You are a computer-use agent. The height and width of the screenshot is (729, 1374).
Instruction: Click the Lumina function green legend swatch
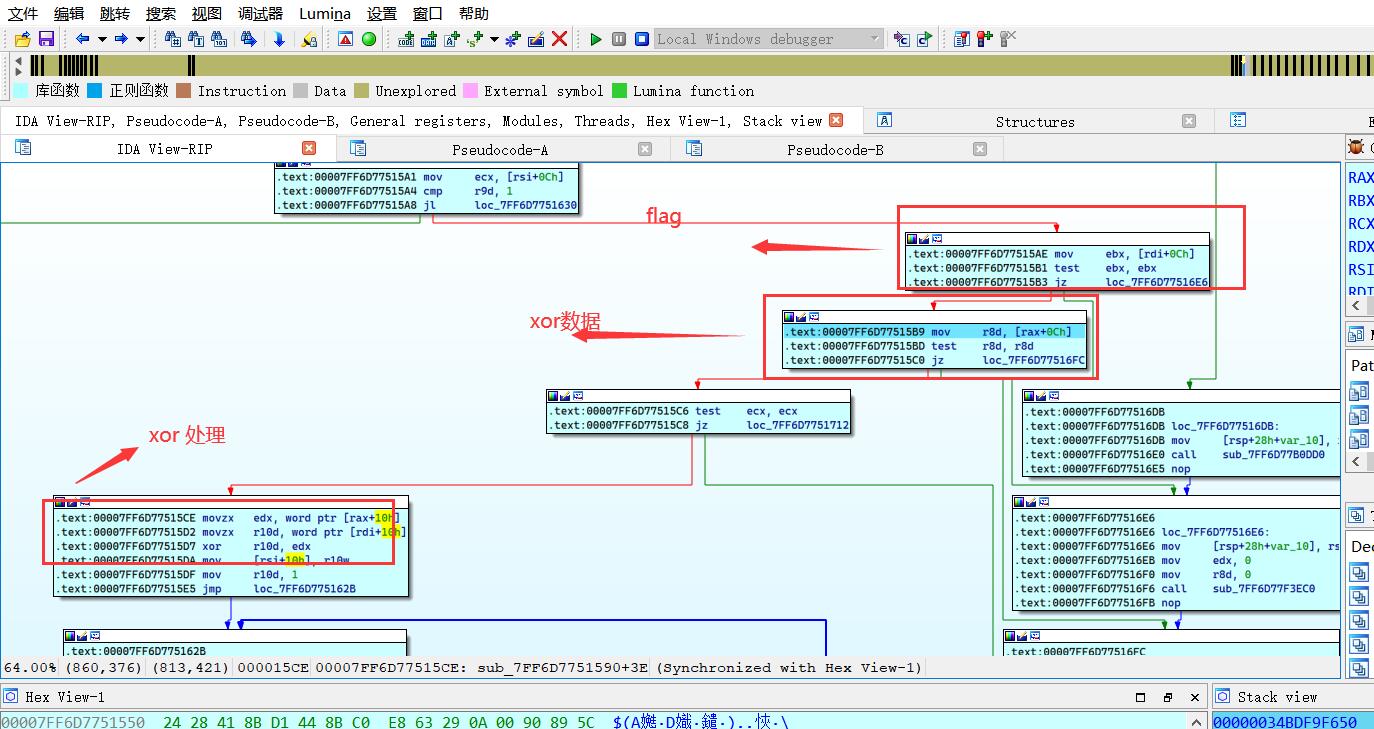pyautogui.click(x=619, y=91)
